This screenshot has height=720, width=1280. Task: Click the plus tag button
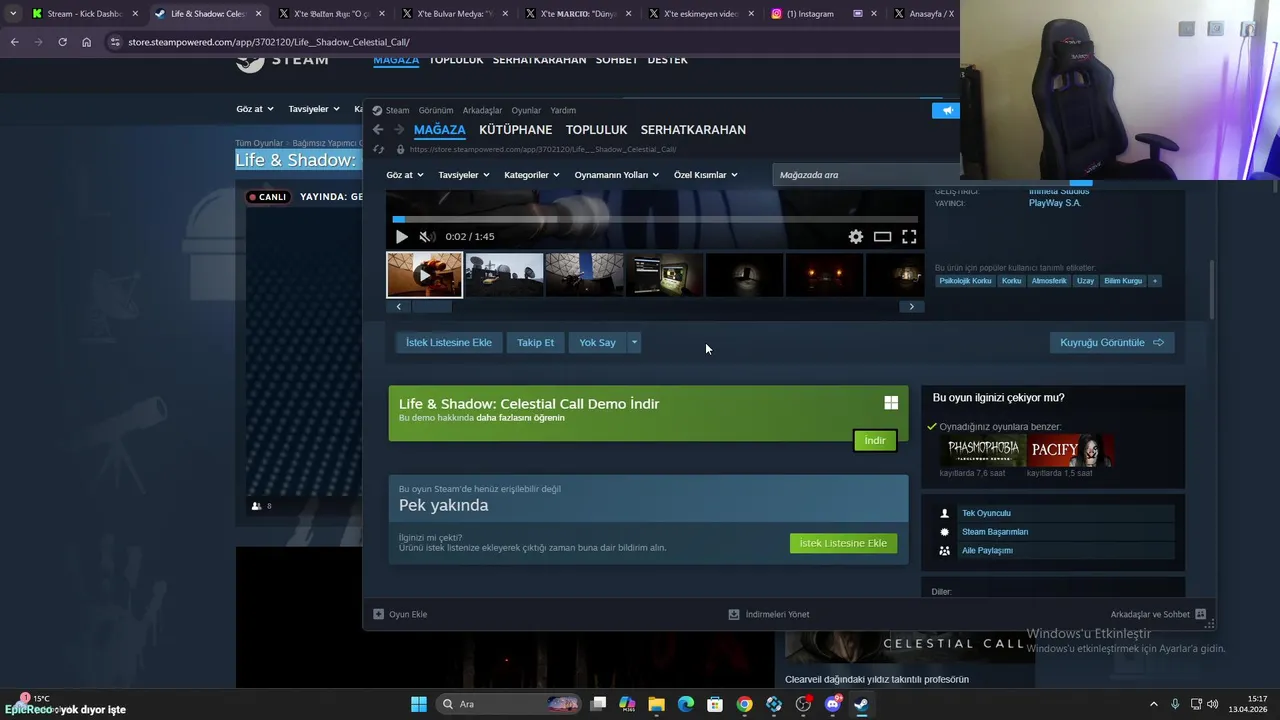[1155, 281]
